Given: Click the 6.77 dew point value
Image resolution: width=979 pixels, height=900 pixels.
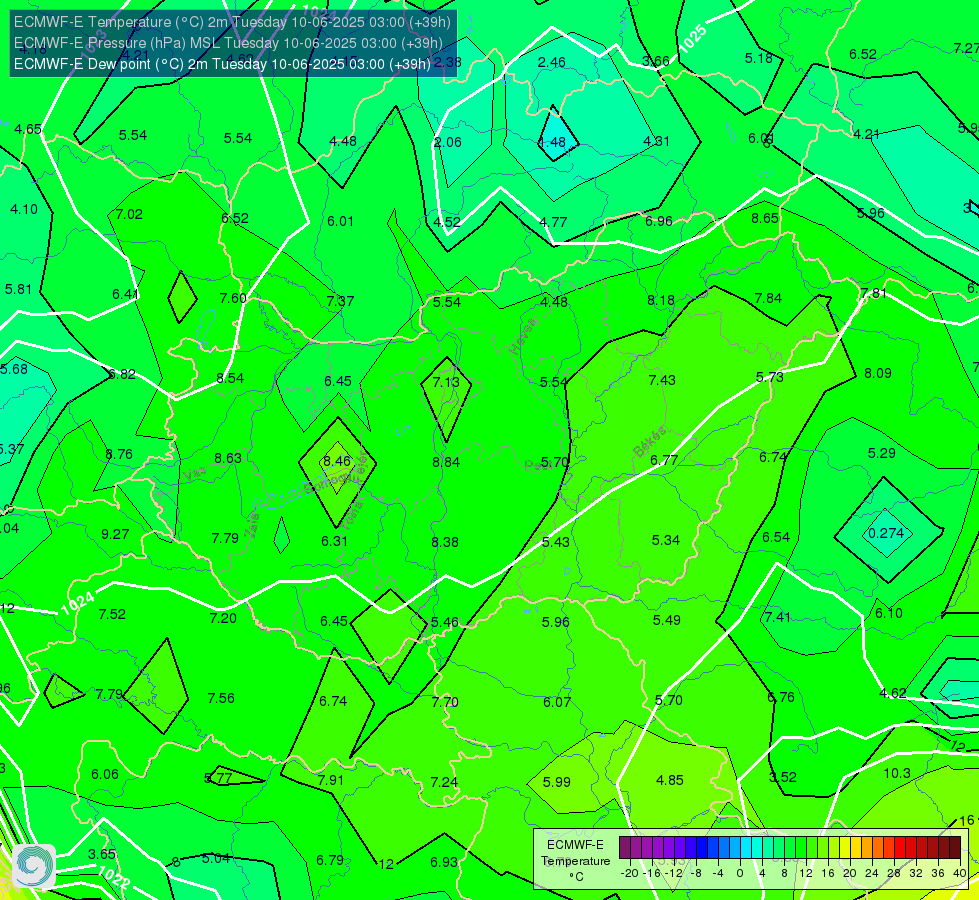Looking at the screenshot, I should point(664,460).
